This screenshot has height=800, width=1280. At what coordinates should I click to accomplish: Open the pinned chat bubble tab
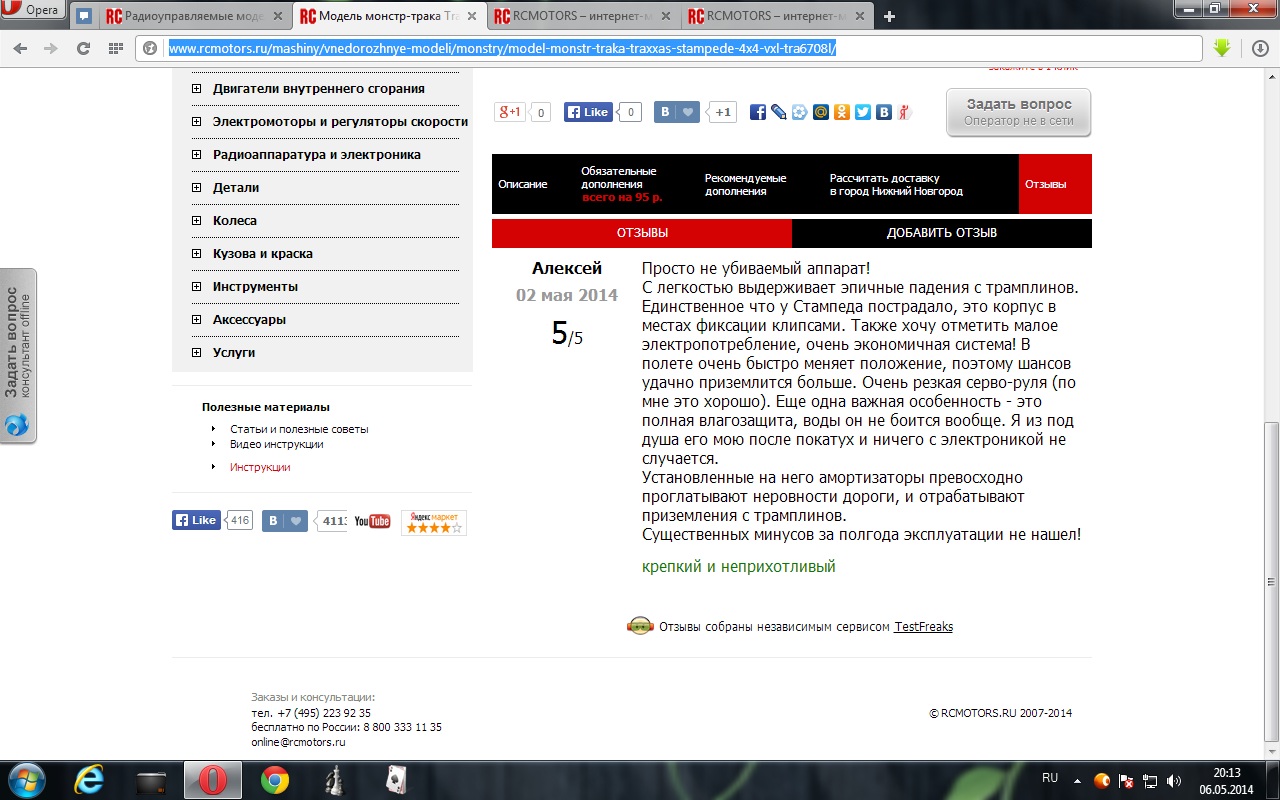pyautogui.click(x=84, y=16)
